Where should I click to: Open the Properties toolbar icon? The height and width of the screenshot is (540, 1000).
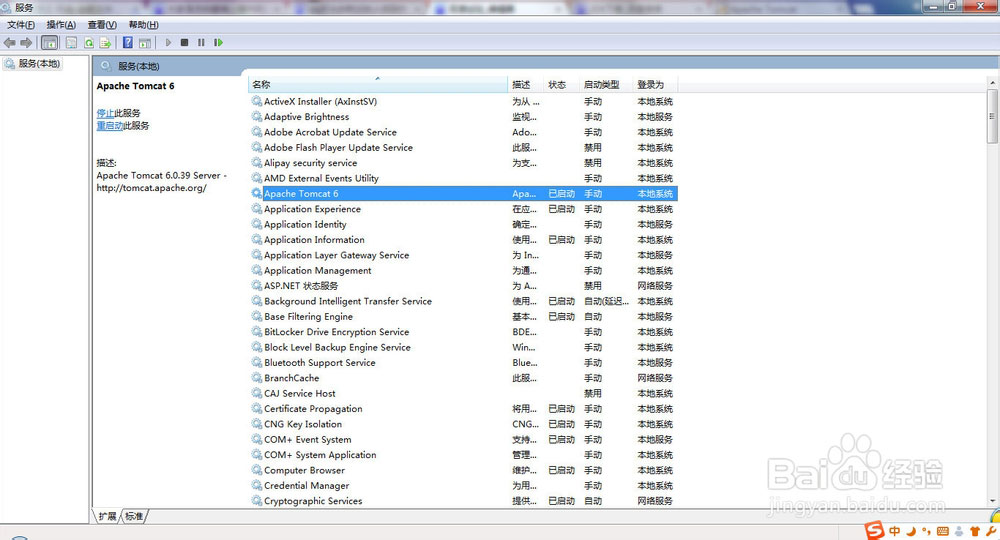coord(71,43)
